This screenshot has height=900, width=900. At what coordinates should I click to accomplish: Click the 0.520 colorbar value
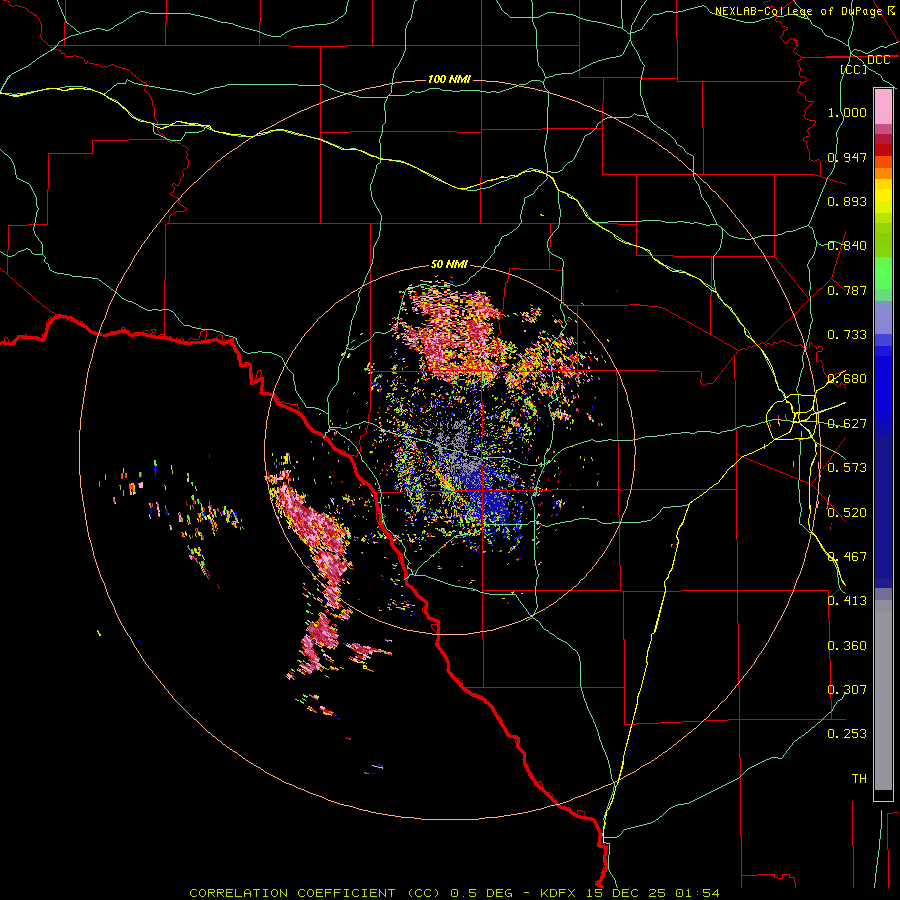tap(847, 513)
